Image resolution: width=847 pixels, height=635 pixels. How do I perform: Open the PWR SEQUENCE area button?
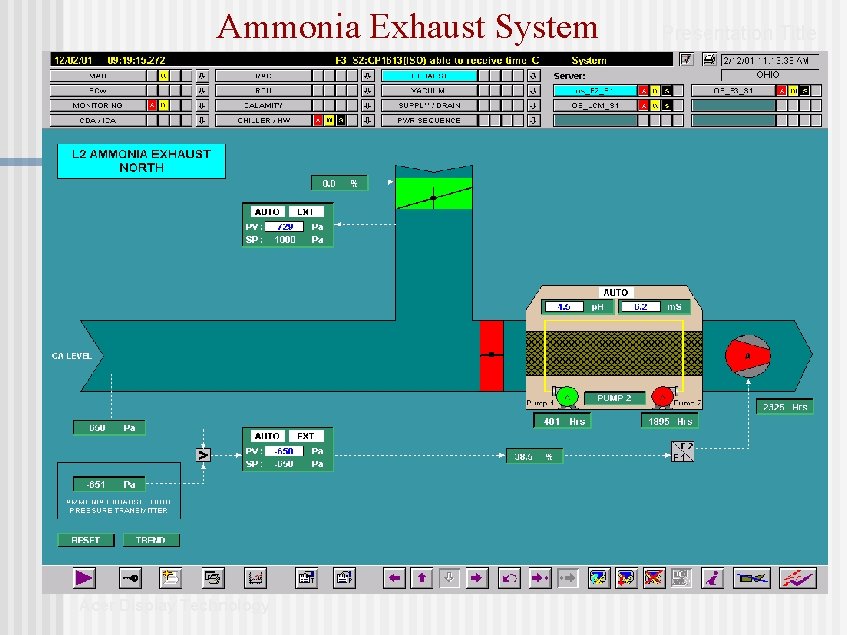tap(429, 120)
